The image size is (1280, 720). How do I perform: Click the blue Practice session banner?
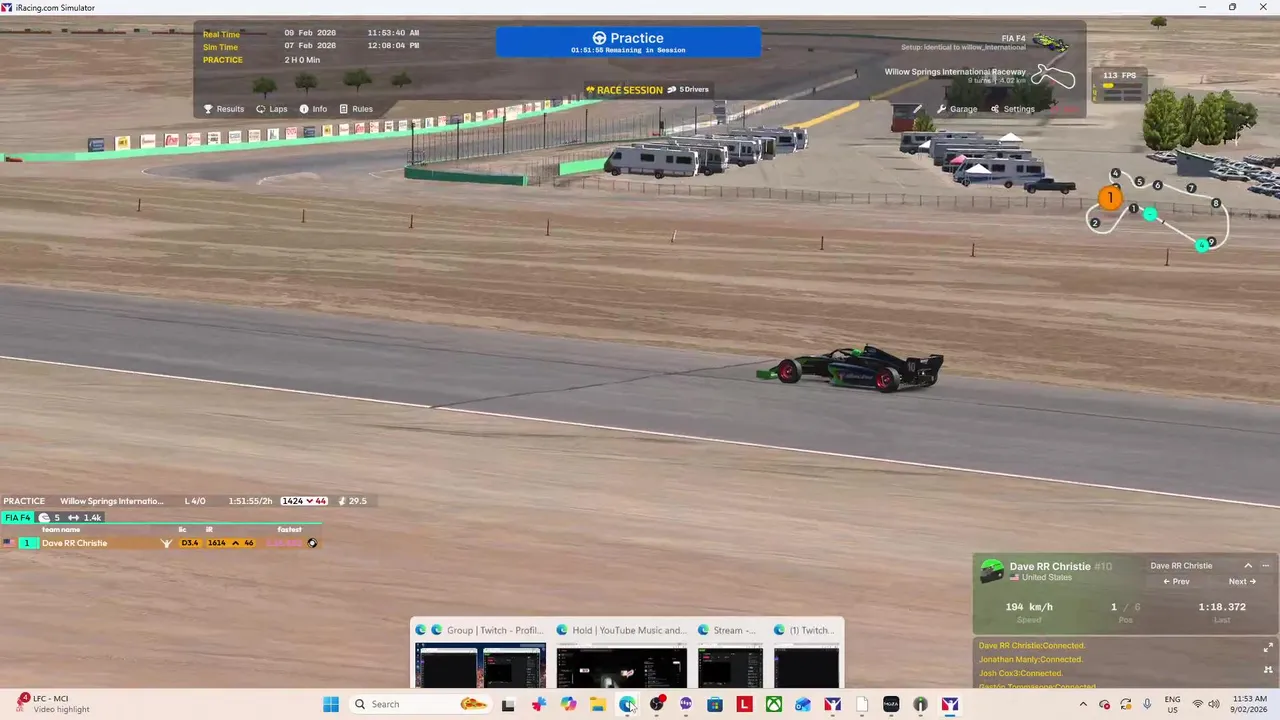click(628, 42)
